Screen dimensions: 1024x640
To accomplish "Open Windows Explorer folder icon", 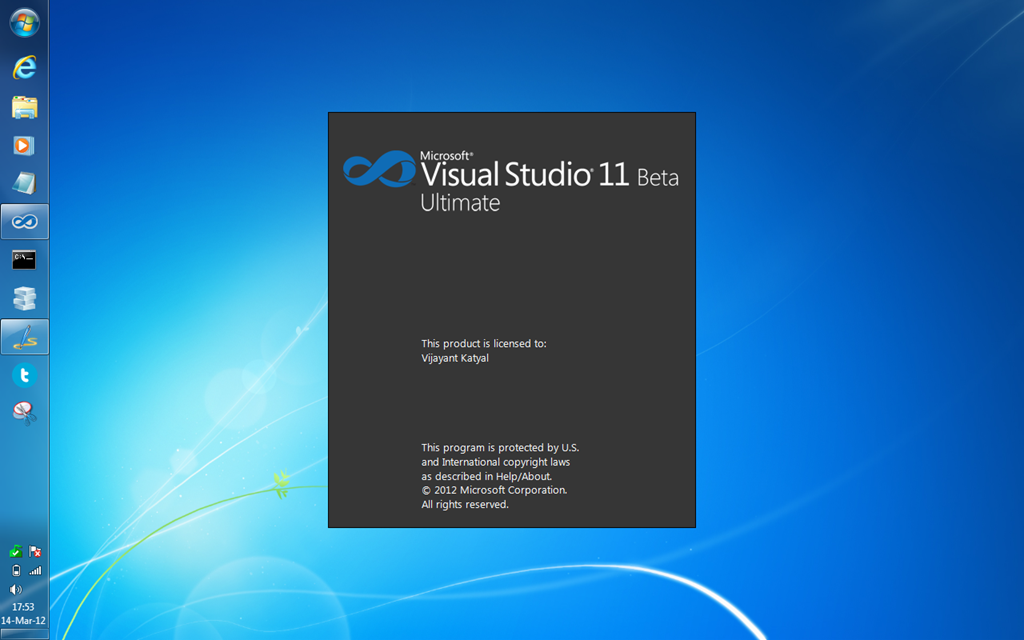I will coord(24,107).
